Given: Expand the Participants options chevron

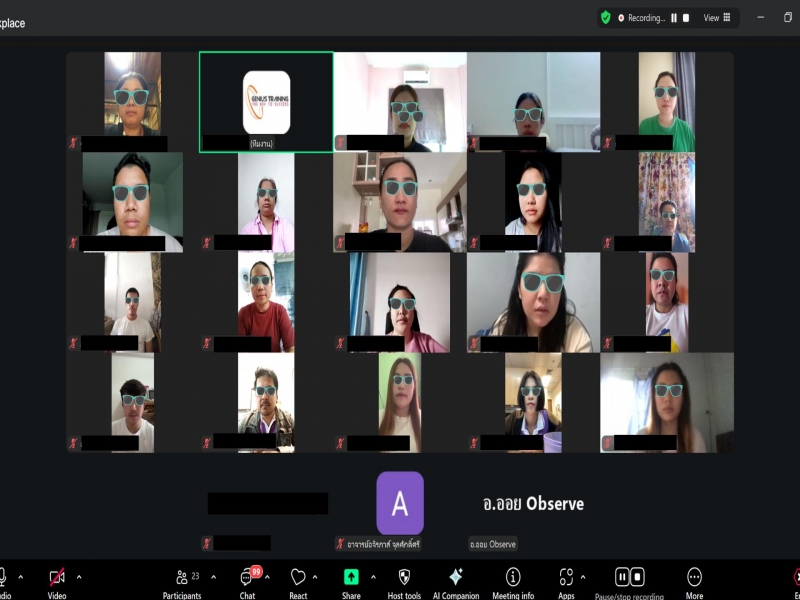Looking at the screenshot, I should [213, 577].
